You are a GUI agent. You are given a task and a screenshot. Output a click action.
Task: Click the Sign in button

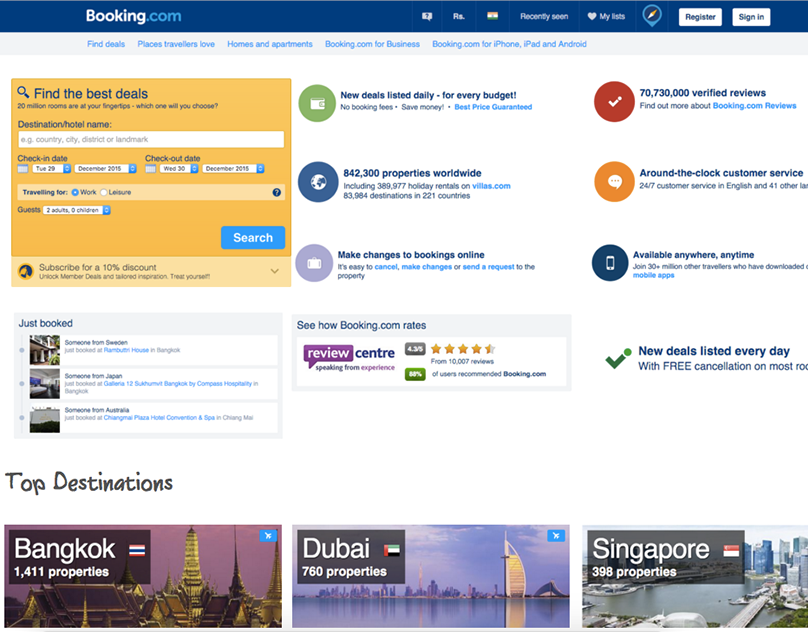(x=751, y=16)
